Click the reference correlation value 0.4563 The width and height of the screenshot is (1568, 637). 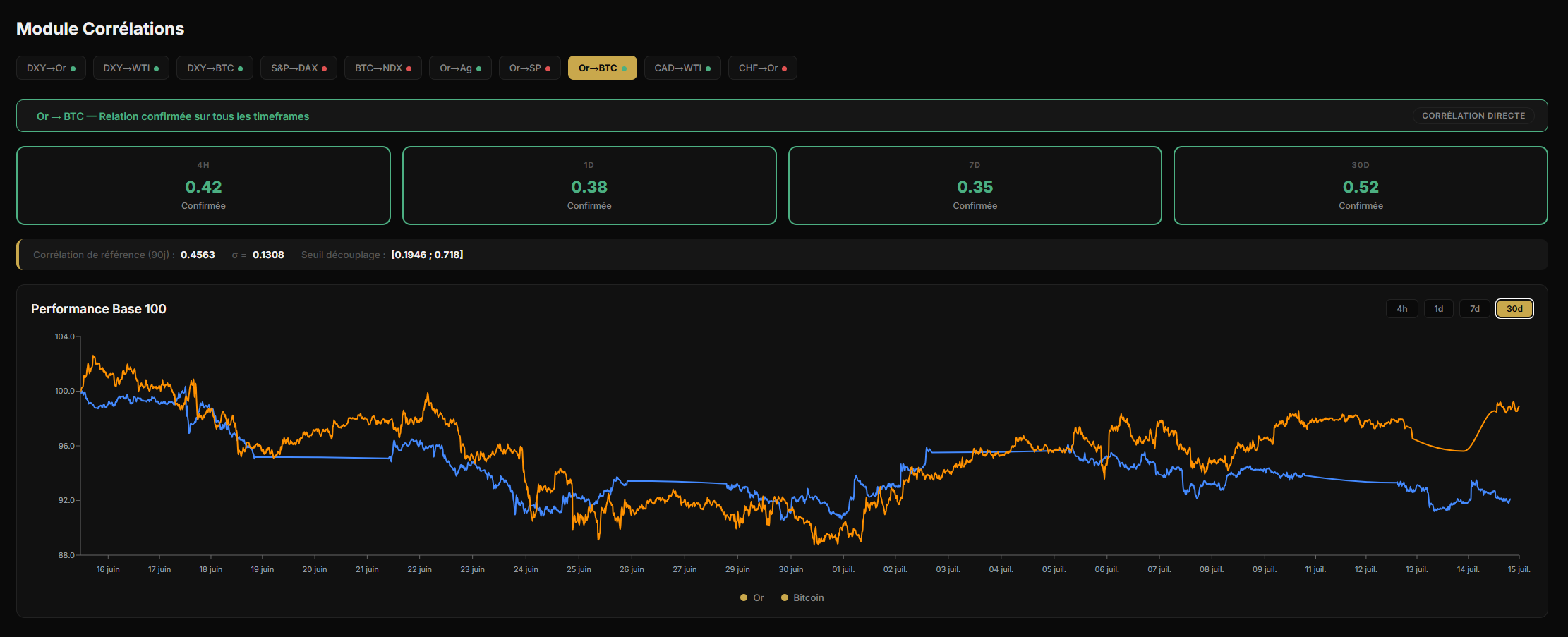(198, 255)
